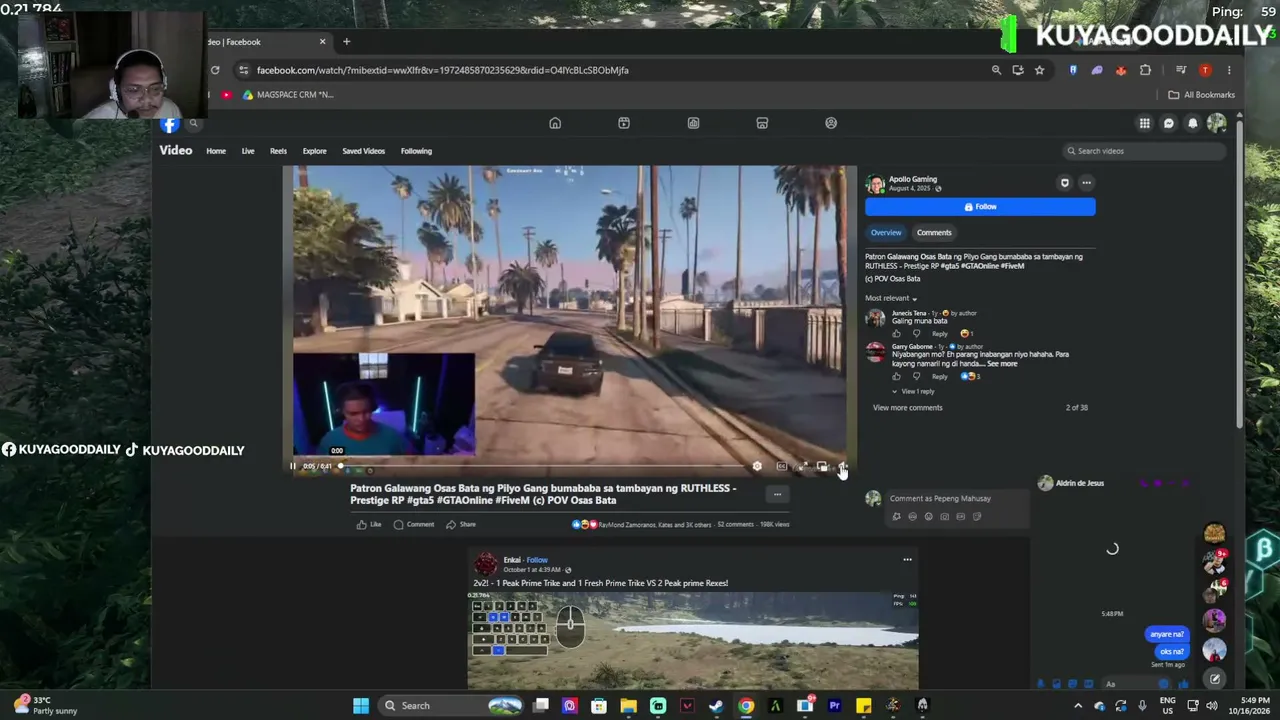Open more options beside Apollo Gaming post

(x=1086, y=183)
